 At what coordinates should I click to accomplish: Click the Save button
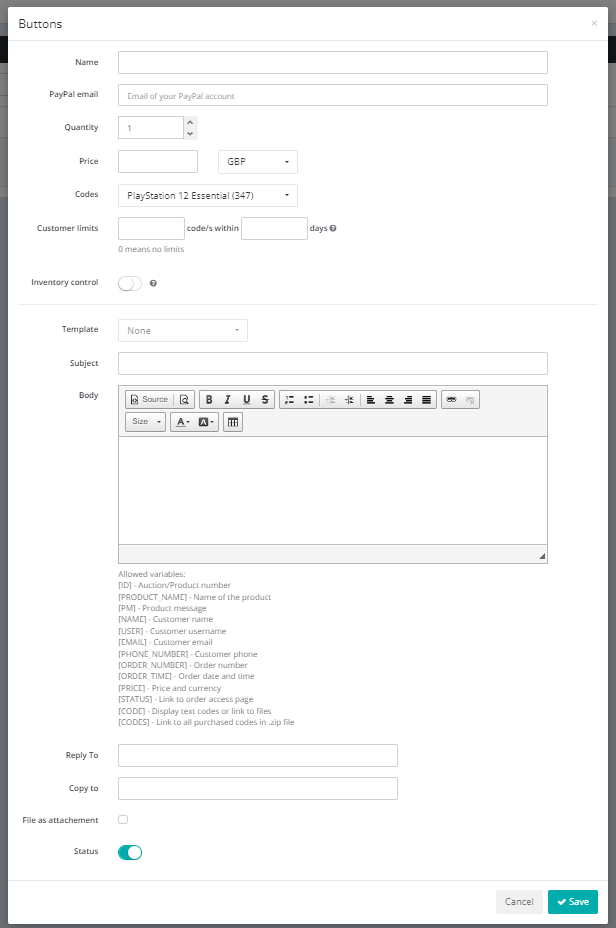(x=573, y=902)
